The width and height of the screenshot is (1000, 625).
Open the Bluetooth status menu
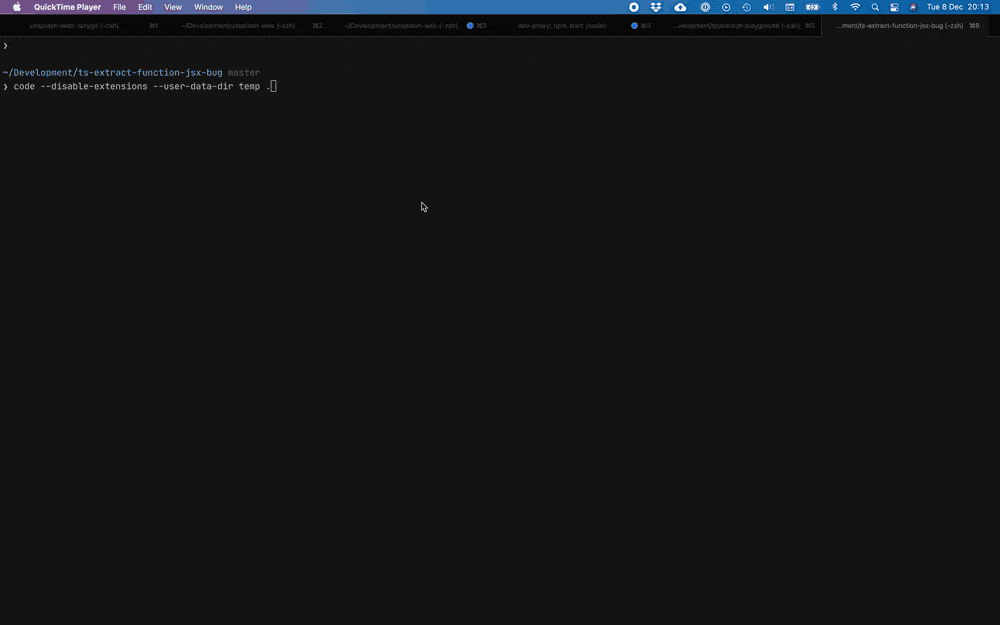tap(834, 7)
